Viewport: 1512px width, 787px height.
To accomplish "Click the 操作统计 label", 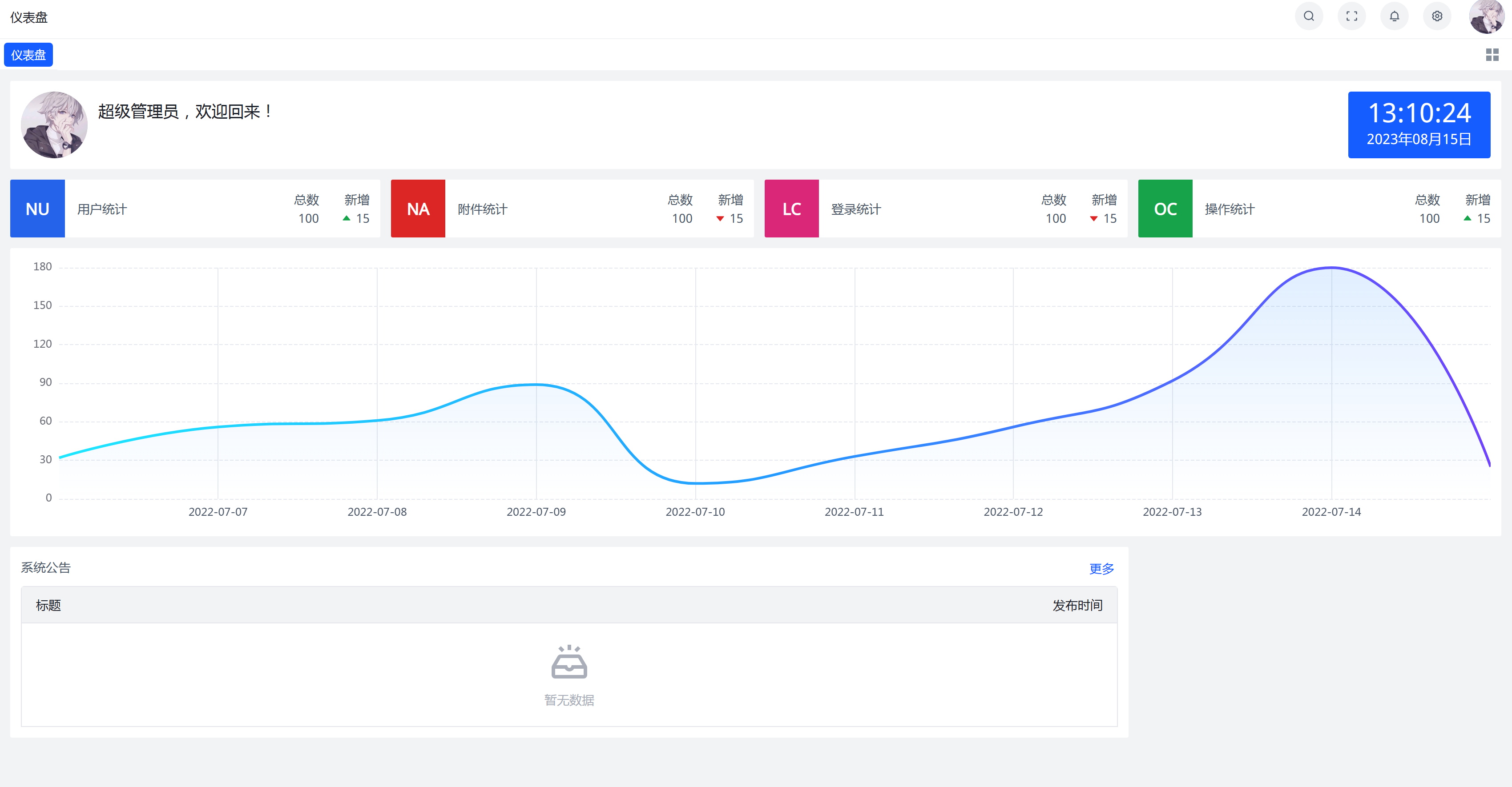I will click(x=1230, y=209).
